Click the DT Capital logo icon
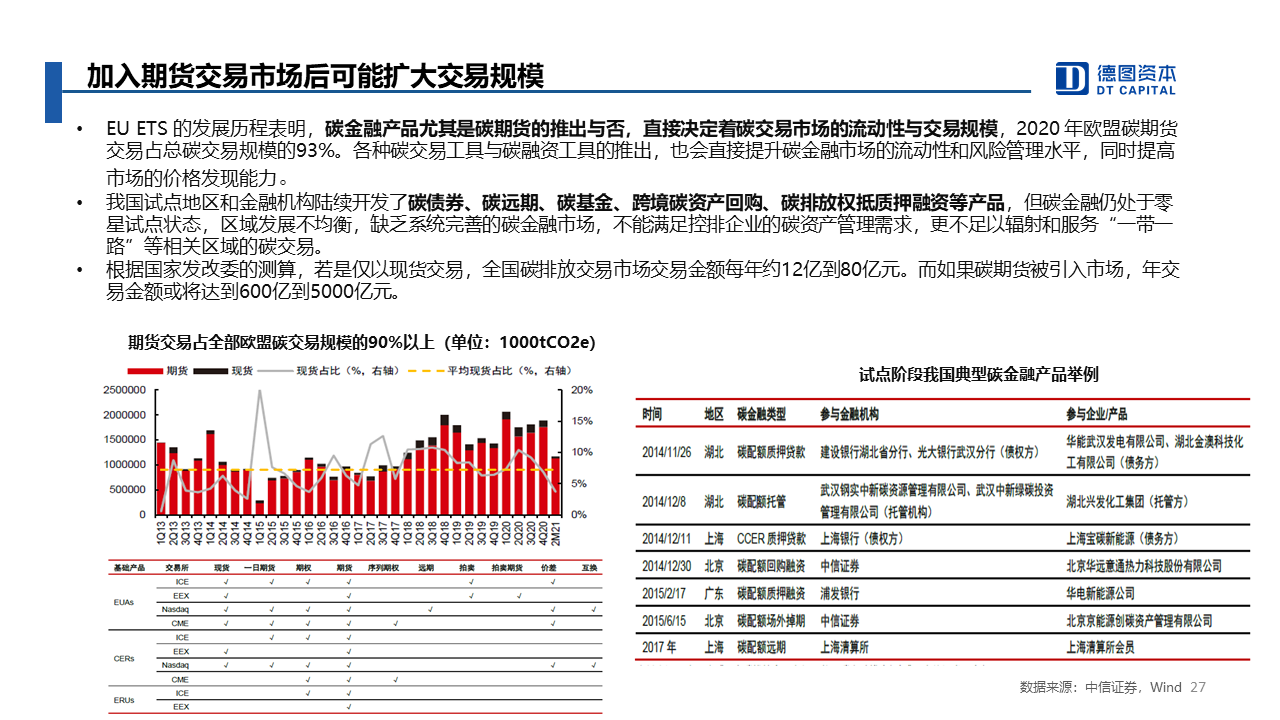Screen dimensions: 1280x720 [x=1072, y=79]
